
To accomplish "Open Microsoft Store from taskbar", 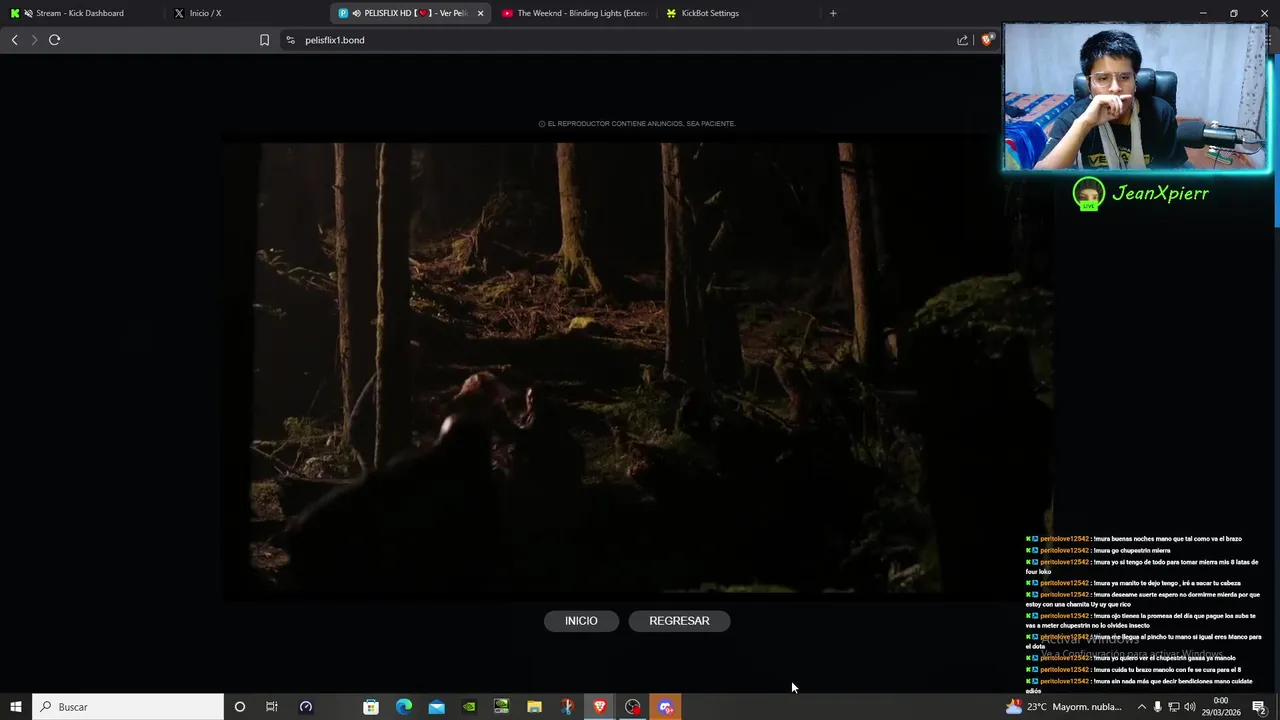I will [x=371, y=707].
